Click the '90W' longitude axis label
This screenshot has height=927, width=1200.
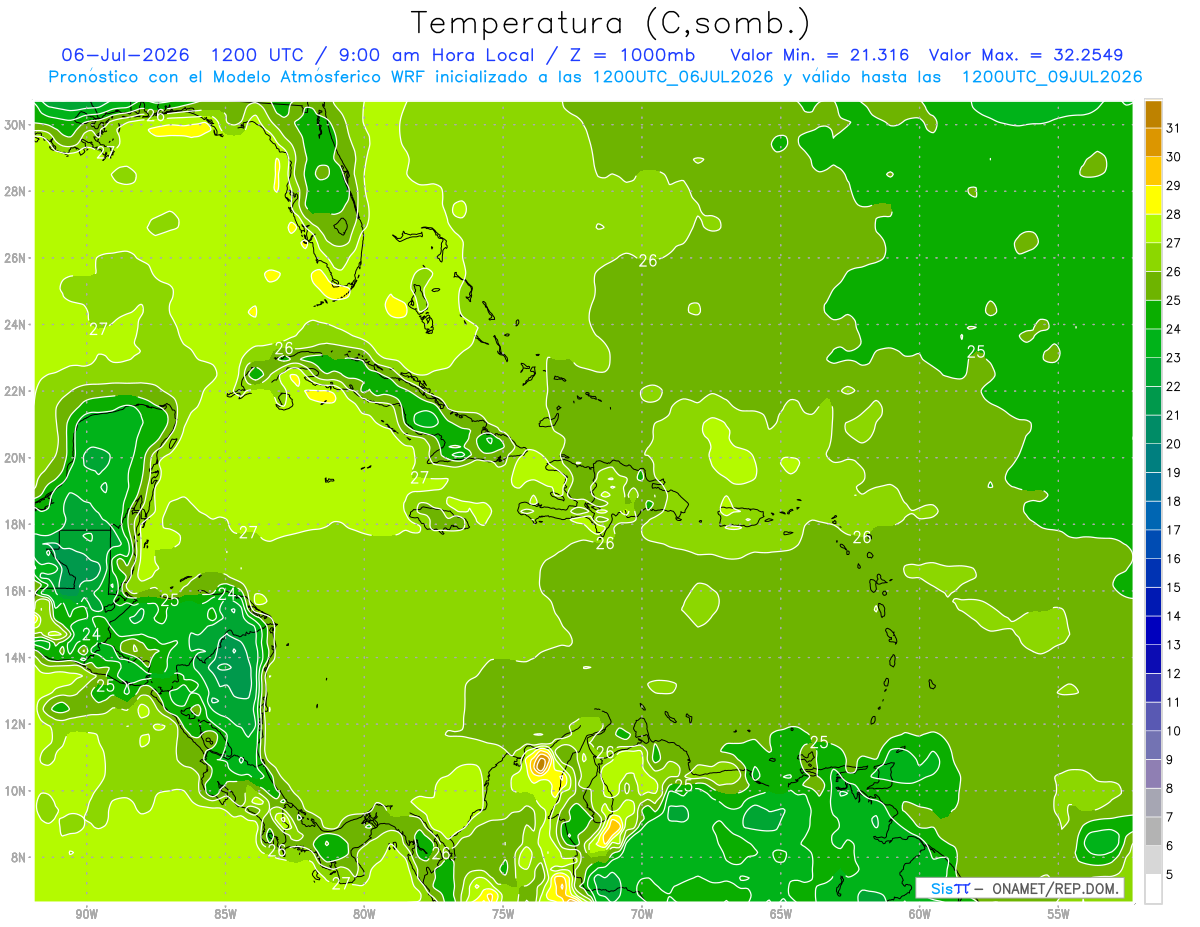(x=87, y=914)
